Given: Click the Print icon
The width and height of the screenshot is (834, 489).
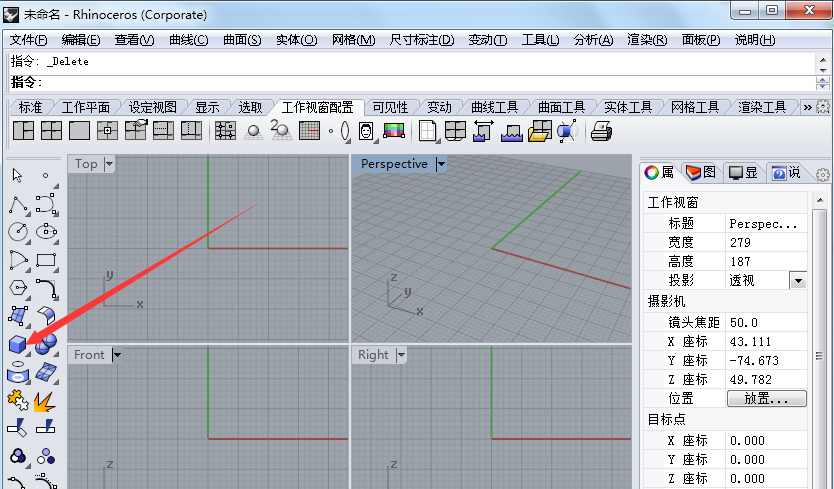Looking at the screenshot, I should coord(602,131).
